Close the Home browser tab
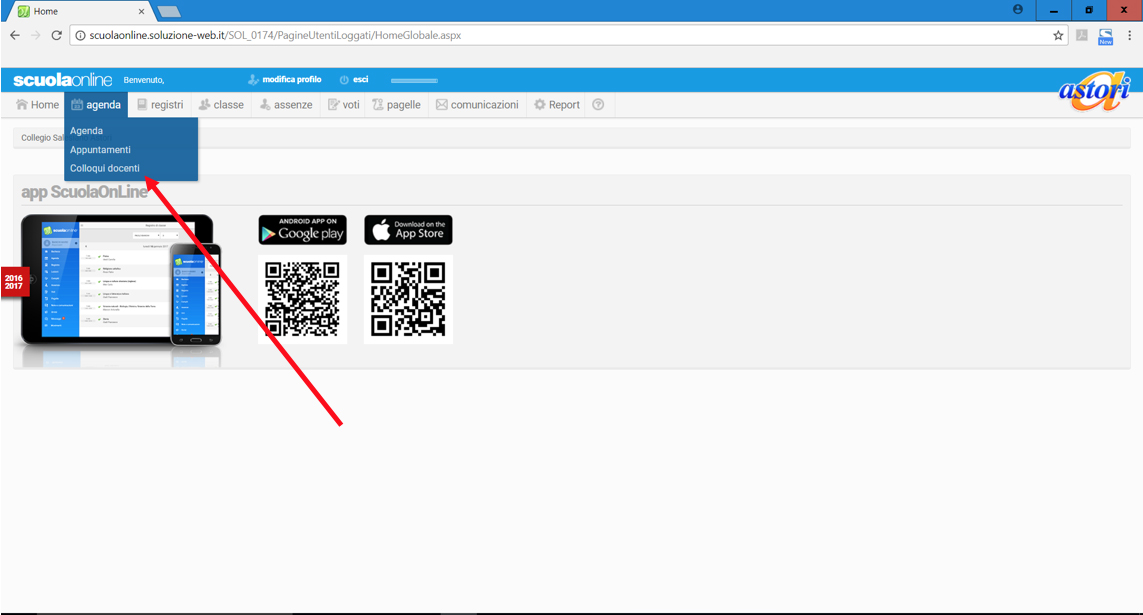Image resolution: width=1143 pixels, height=615 pixels. pos(141,11)
